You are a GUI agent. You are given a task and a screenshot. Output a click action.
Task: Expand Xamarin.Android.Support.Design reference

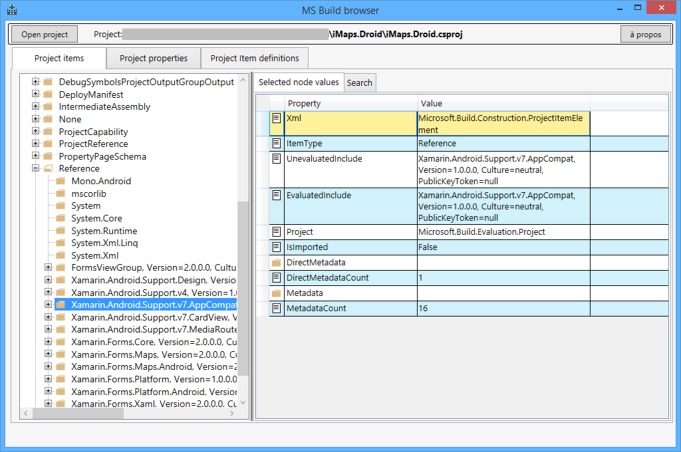pyautogui.click(x=48, y=280)
